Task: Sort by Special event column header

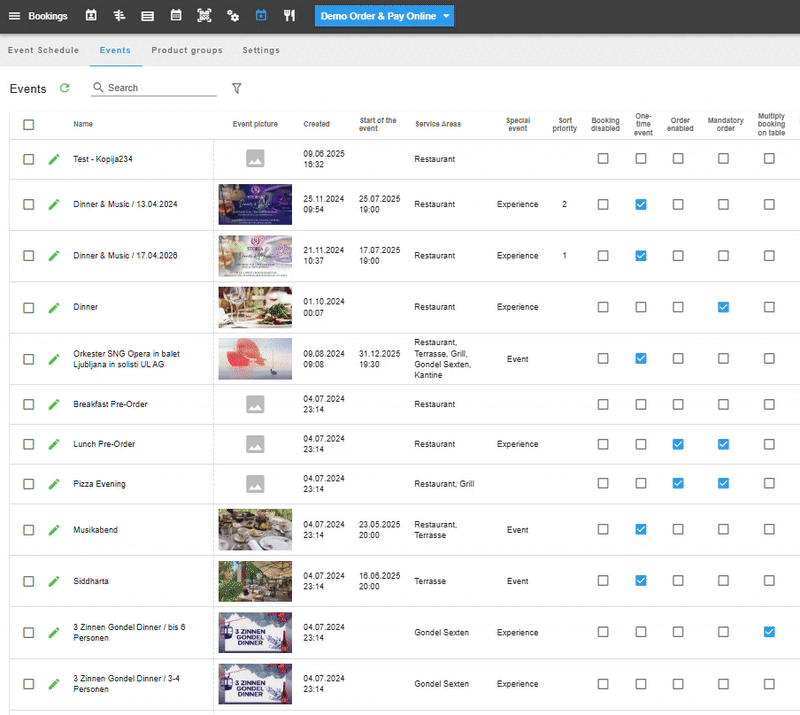Action: click(518, 125)
